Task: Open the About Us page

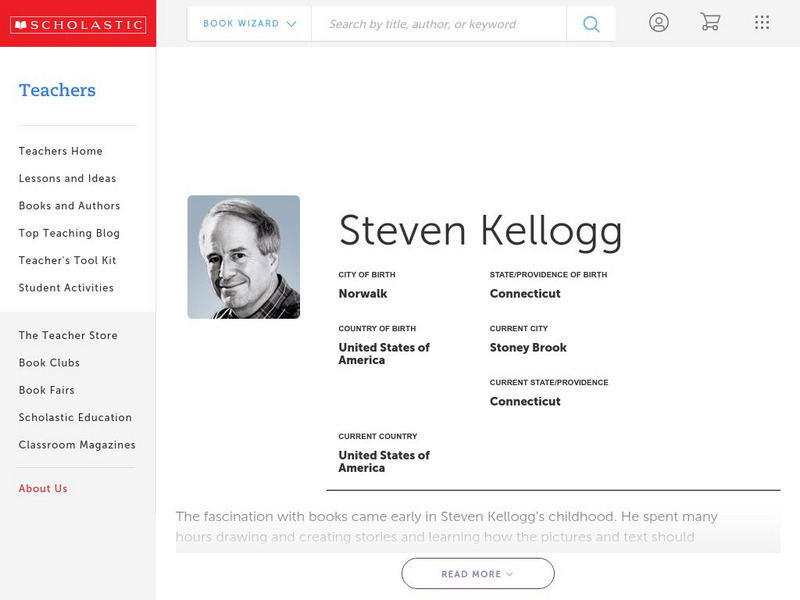Action: 43,489
